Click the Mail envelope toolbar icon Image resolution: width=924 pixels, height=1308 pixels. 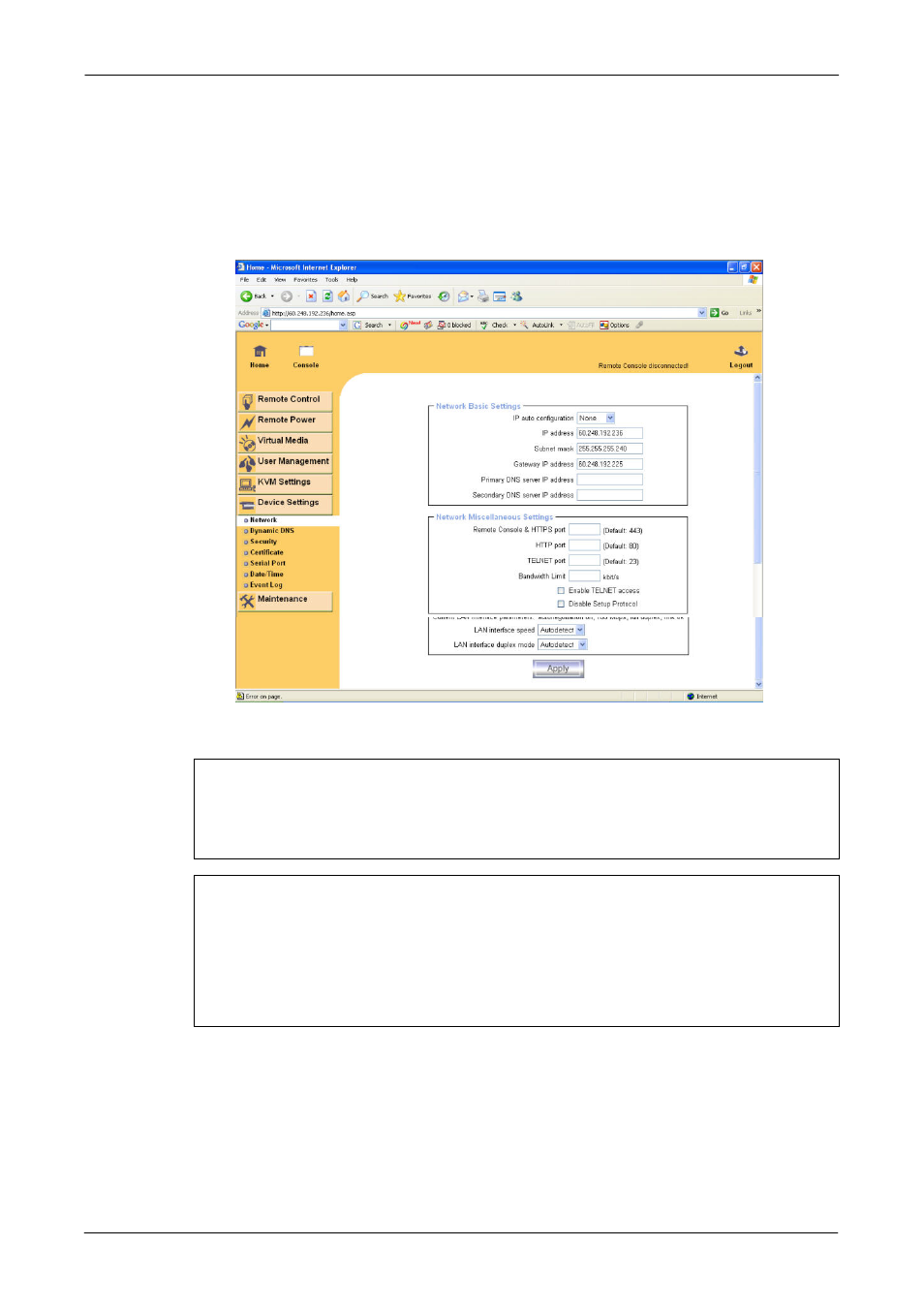(464, 296)
